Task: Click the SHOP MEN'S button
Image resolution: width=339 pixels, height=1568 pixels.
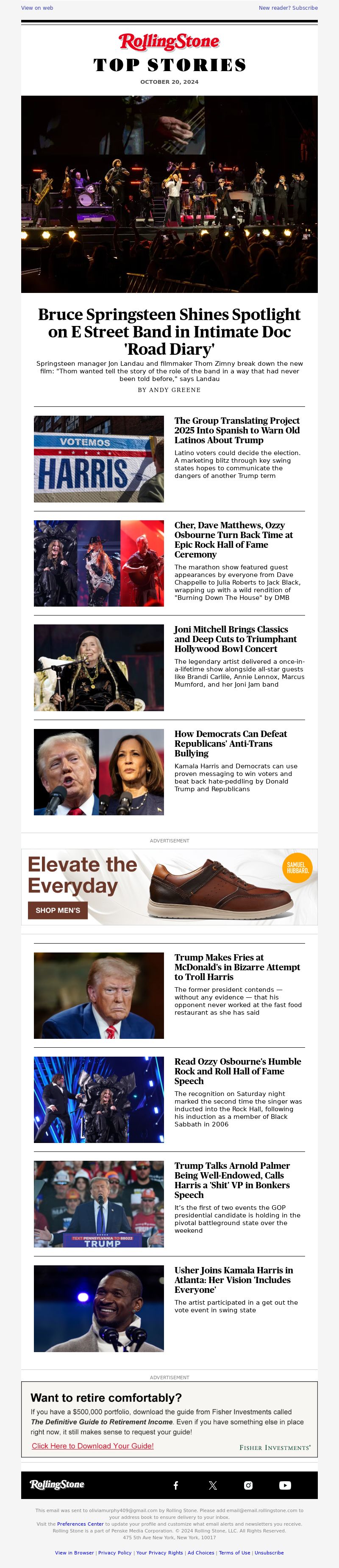Action: pos(58,910)
